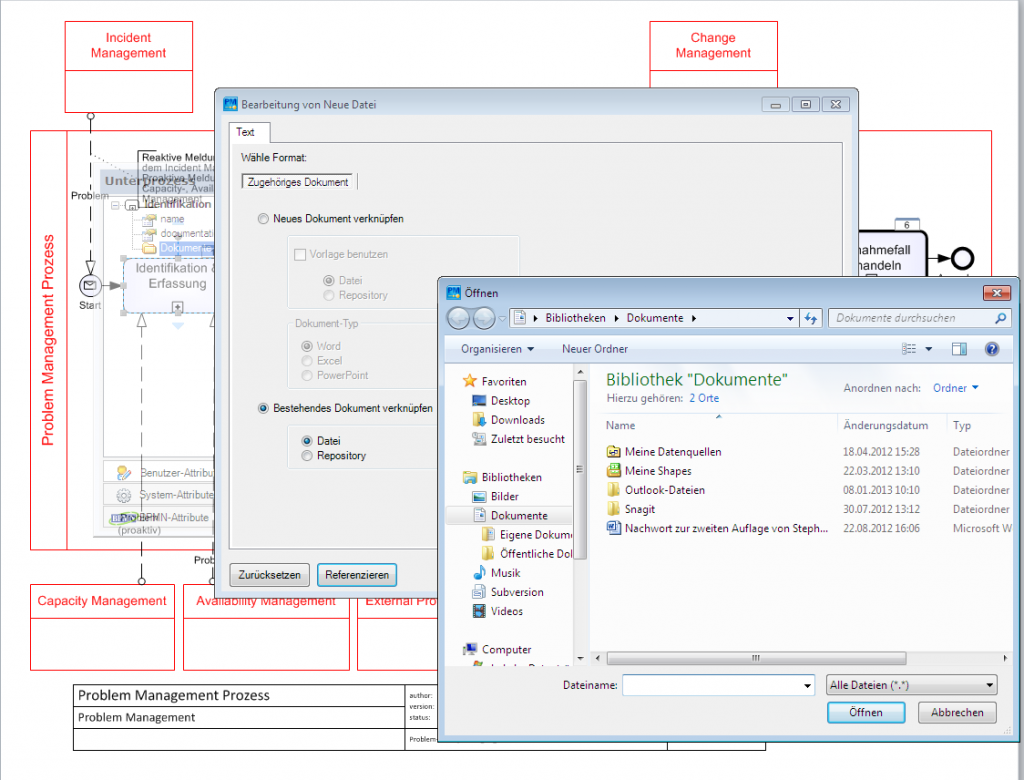Collapse the Identifikation tree node

[x=115, y=205]
